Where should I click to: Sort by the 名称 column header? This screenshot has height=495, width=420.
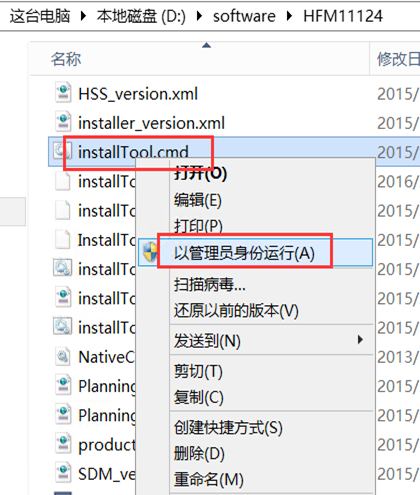click(x=66, y=59)
